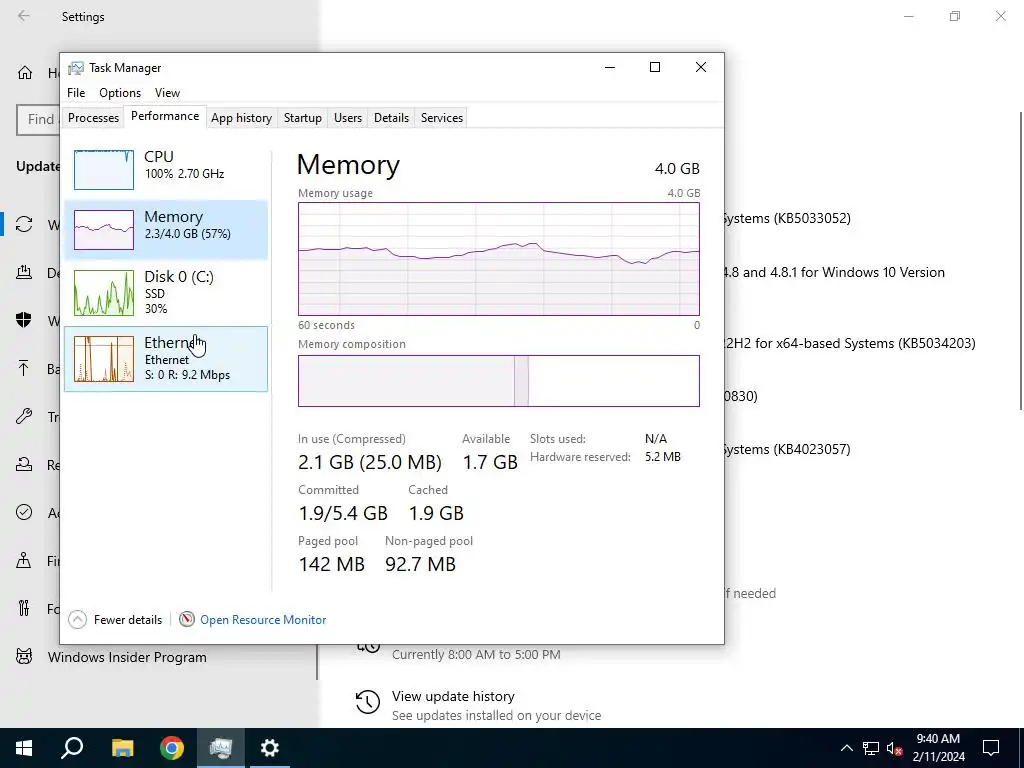Minimize the Task Manager window
This screenshot has height=768, width=1024.
[610, 67]
